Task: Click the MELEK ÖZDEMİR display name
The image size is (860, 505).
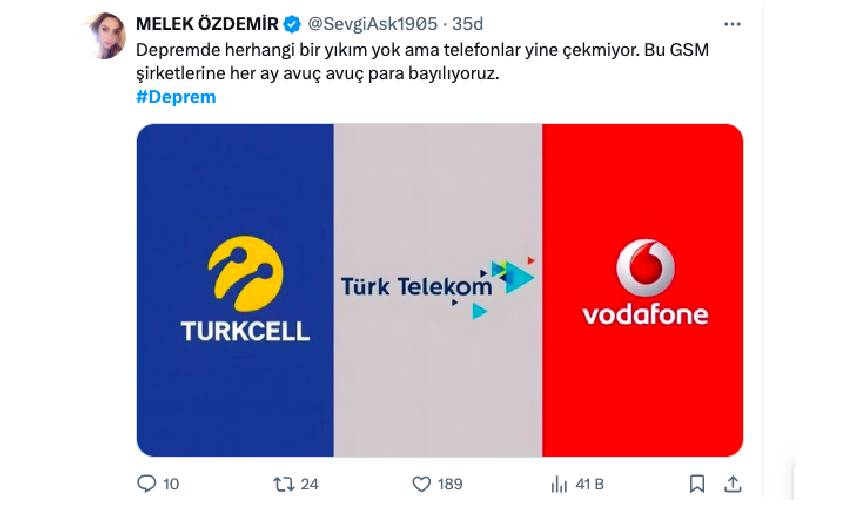Action: click(207, 24)
